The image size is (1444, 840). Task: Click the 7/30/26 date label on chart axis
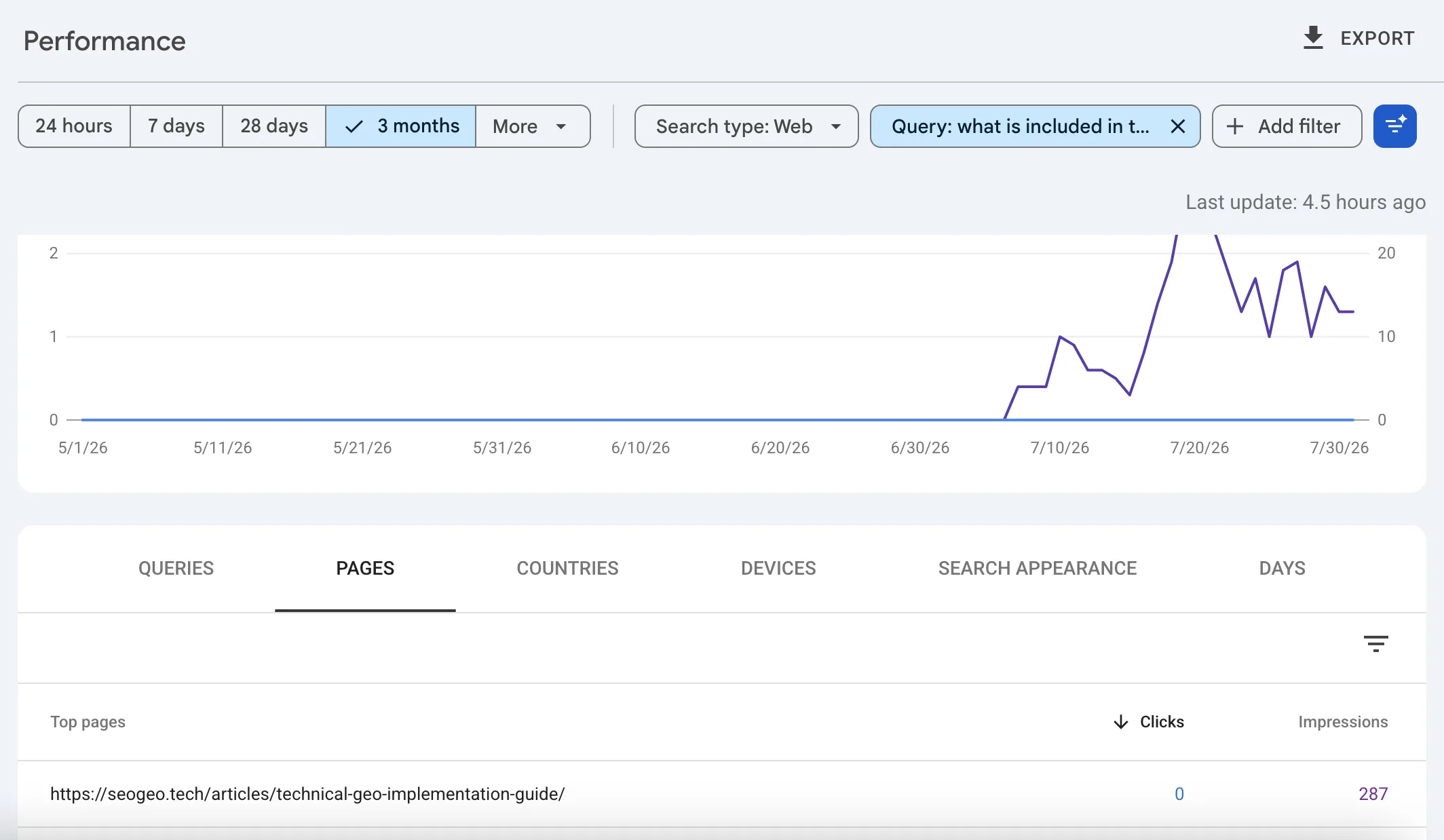point(1339,448)
